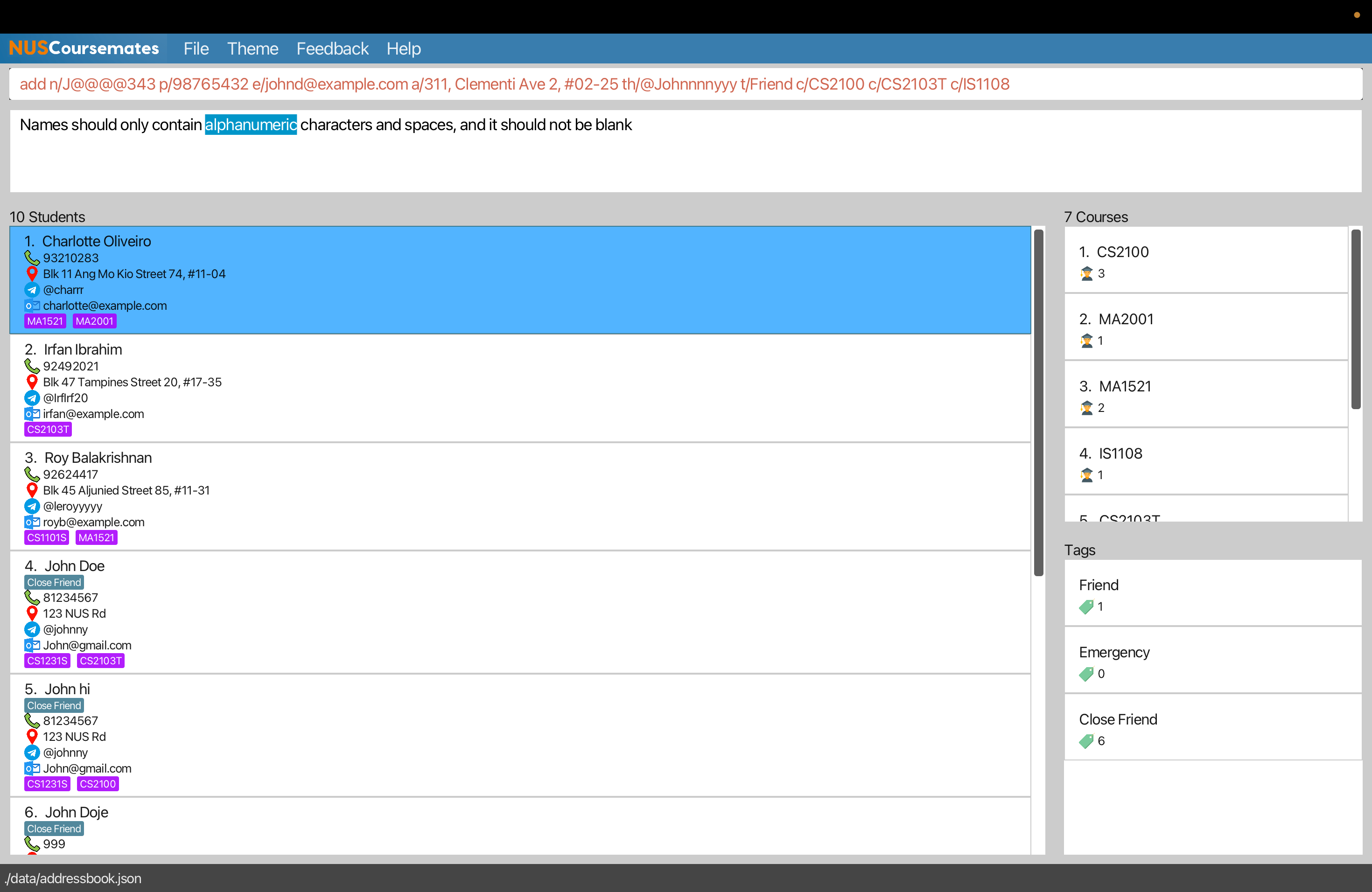Click the CS2103T tag on Irfan Ibrahim
Image resolution: width=1372 pixels, height=892 pixels.
(x=48, y=429)
